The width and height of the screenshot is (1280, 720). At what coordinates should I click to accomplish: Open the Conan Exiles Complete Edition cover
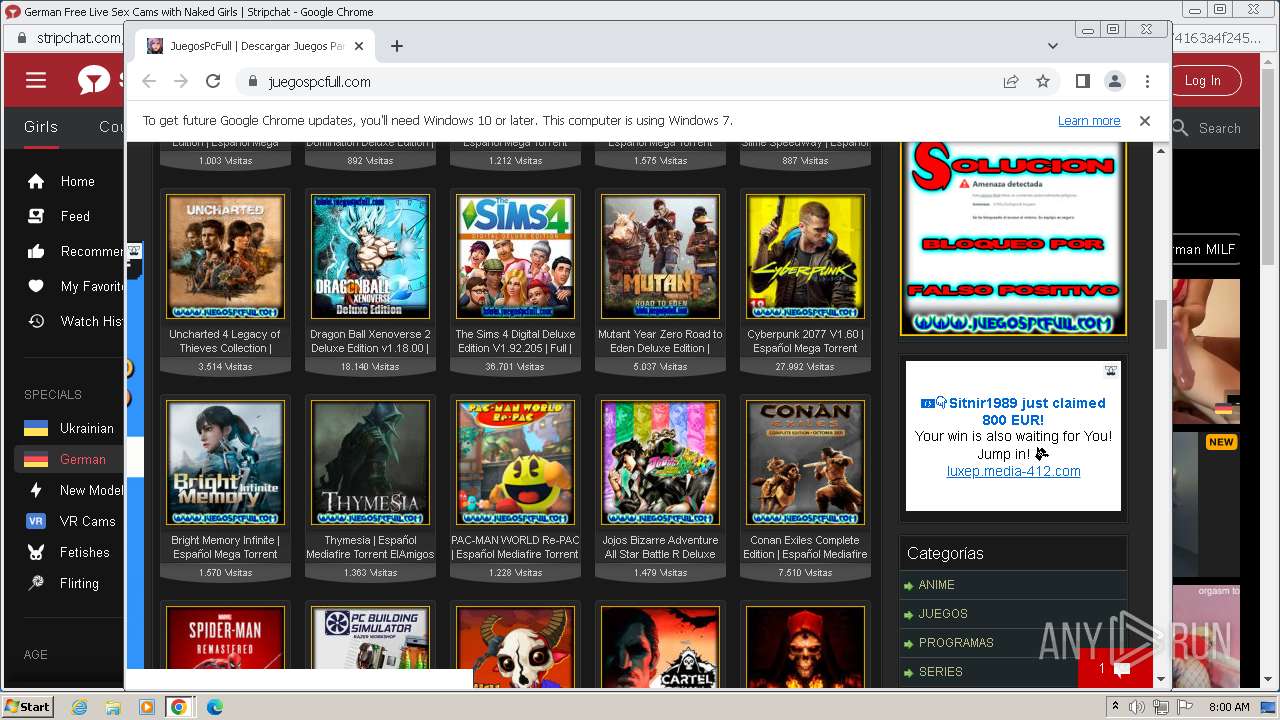click(805, 462)
